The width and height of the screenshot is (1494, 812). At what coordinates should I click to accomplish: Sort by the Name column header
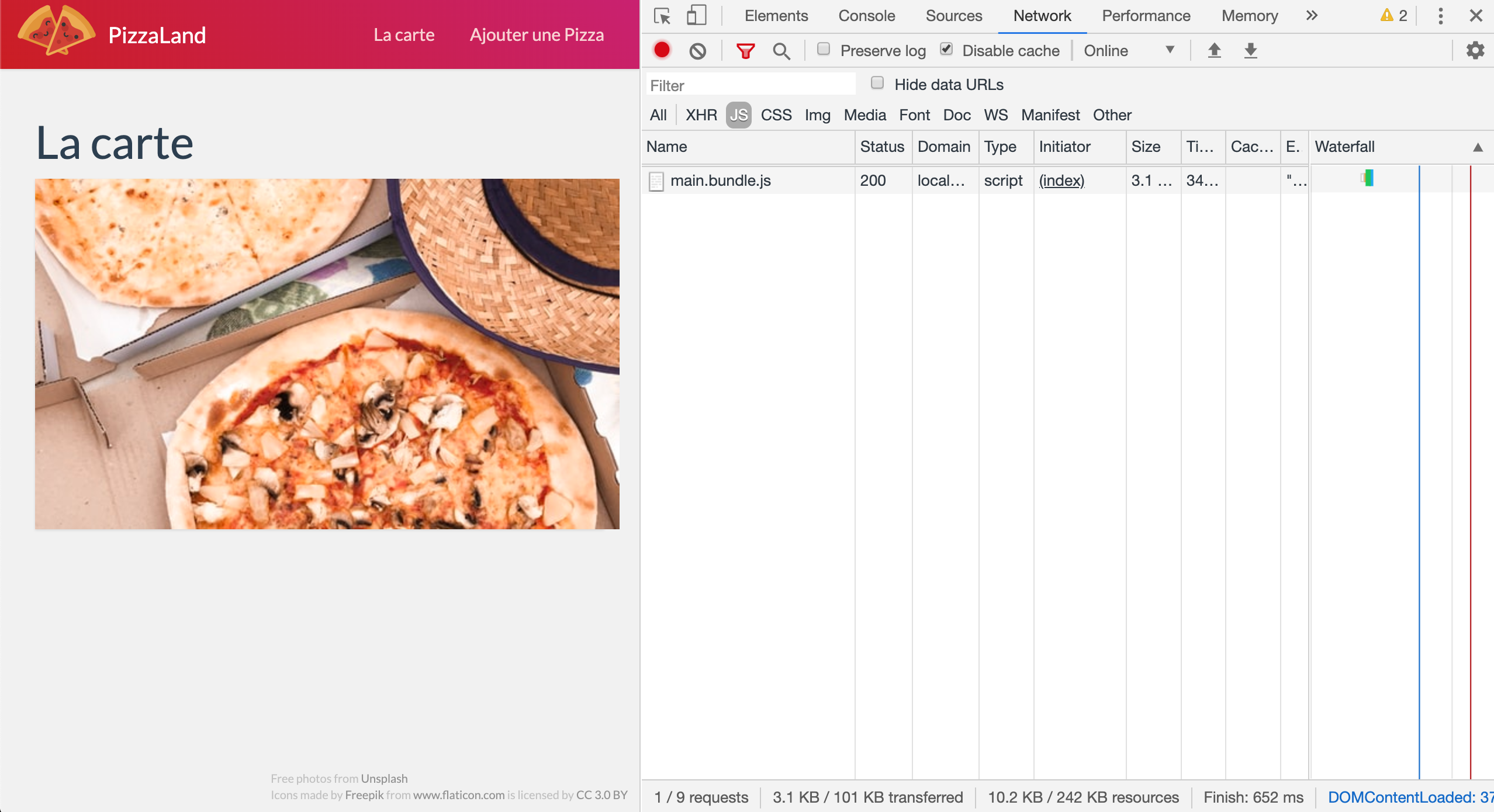pyautogui.click(x=749, y=147)
